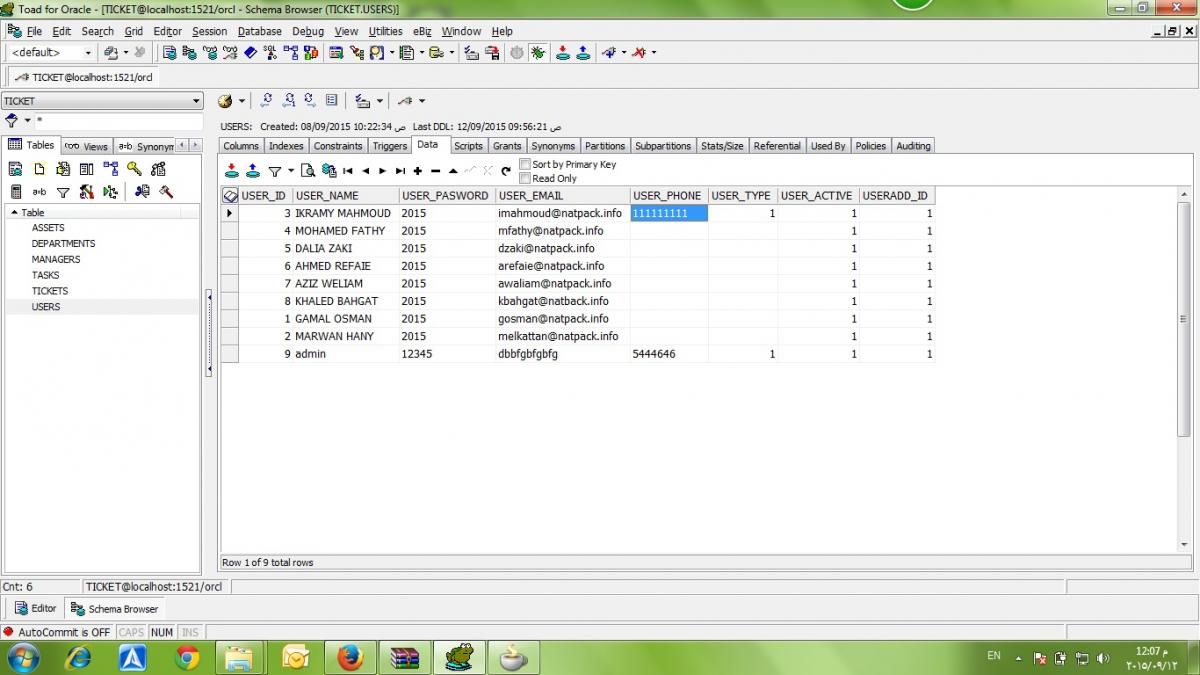Click the green bug debug icon

[538, 52]
